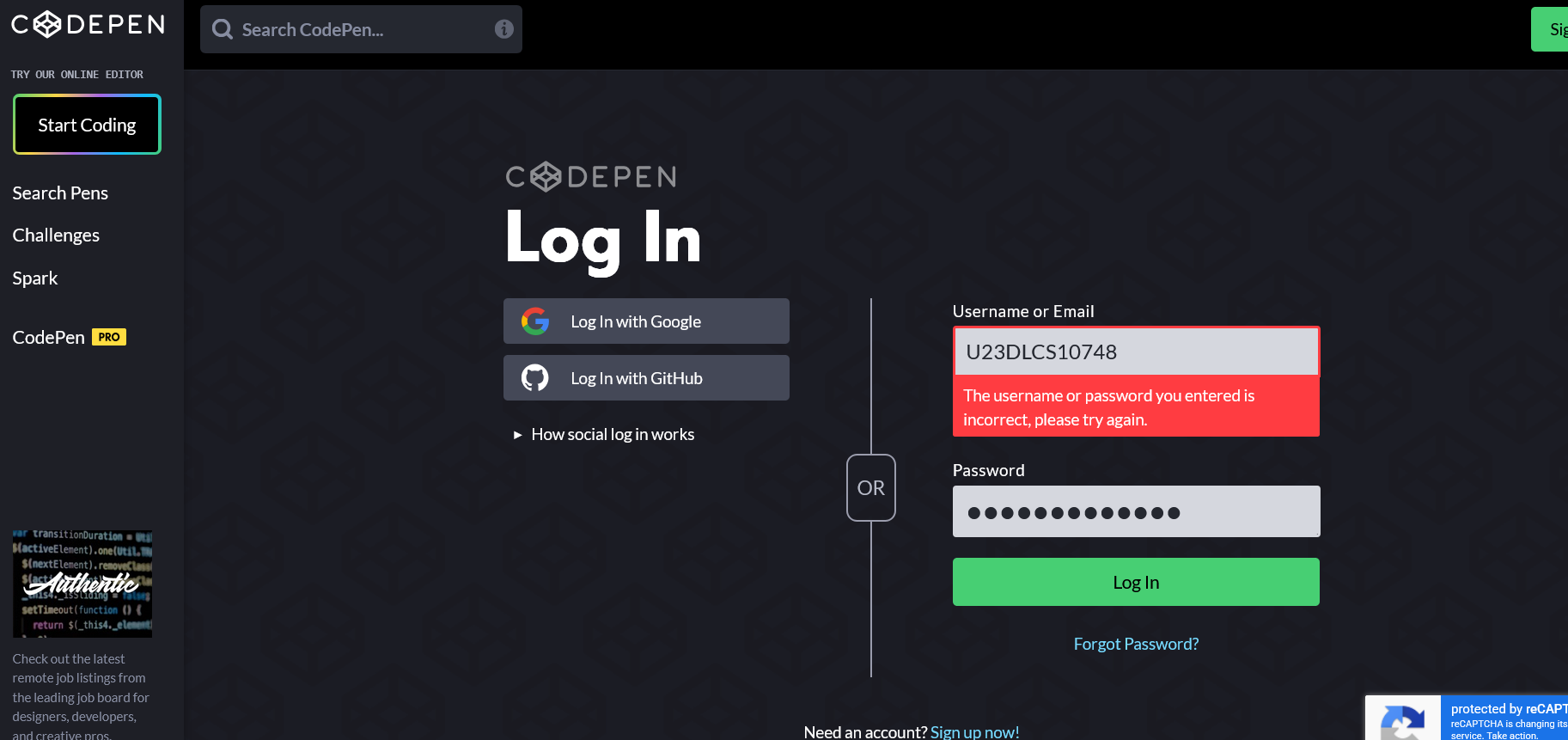The image size is (1568, 740).
Task: Click the CodePen logo above Log In heading
Action: click(591, 177)
